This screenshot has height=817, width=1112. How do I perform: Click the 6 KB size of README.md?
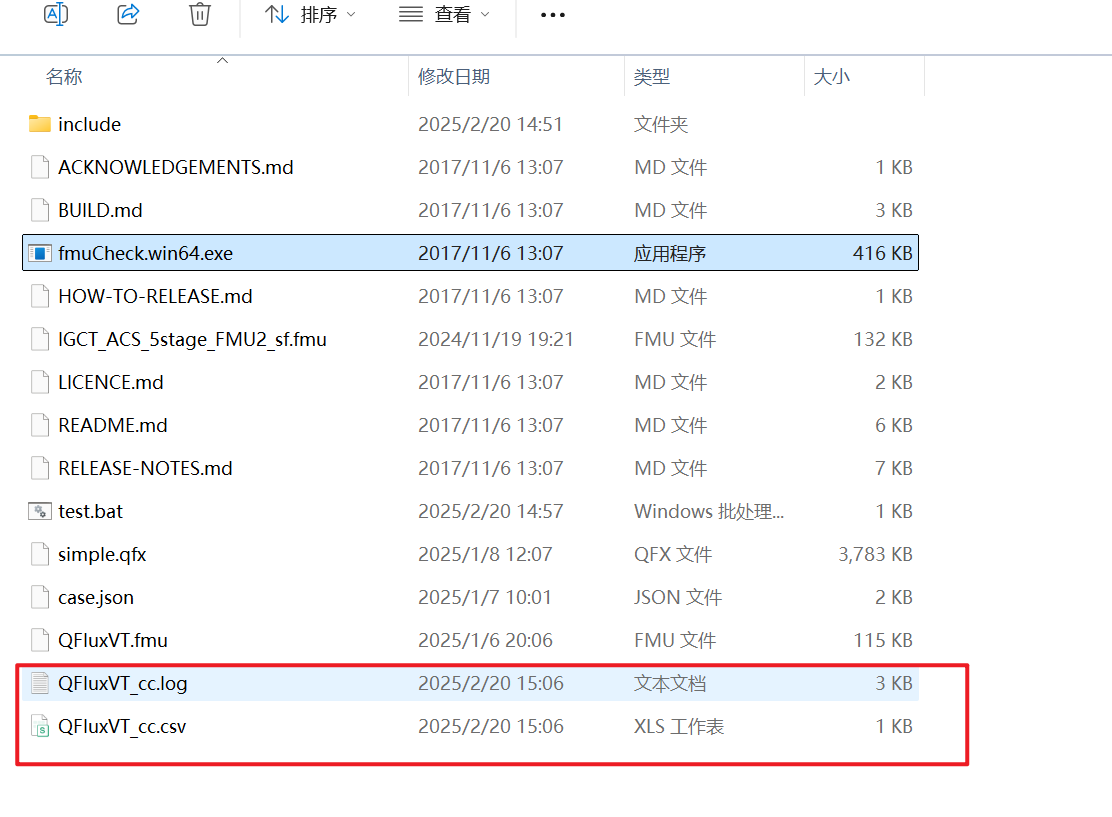point(894,426)
